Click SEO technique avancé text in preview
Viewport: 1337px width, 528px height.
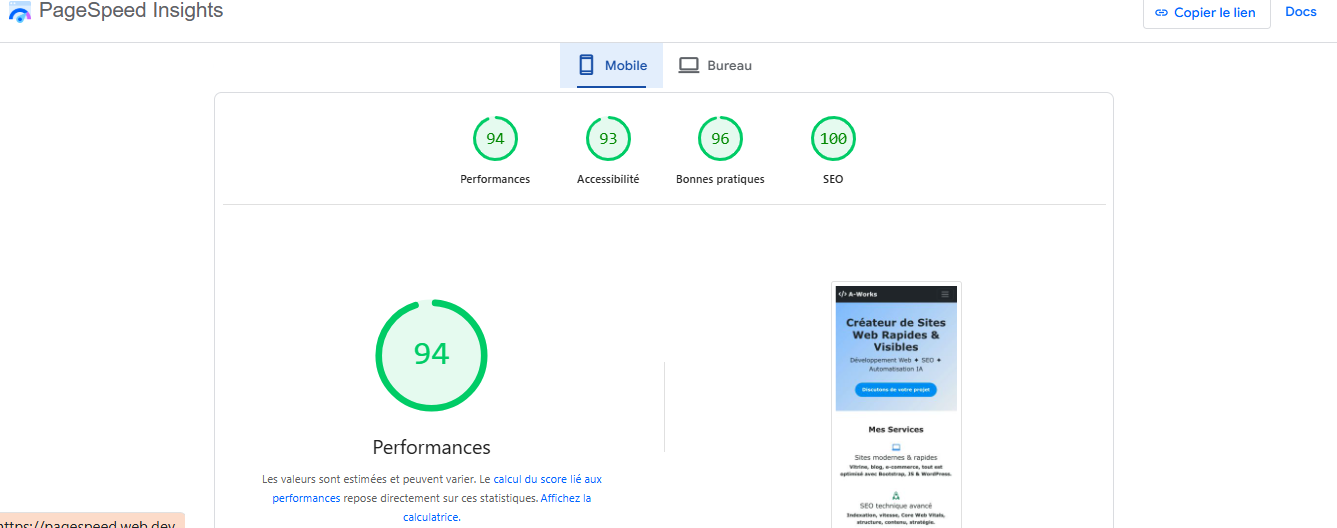coord(896,506)
